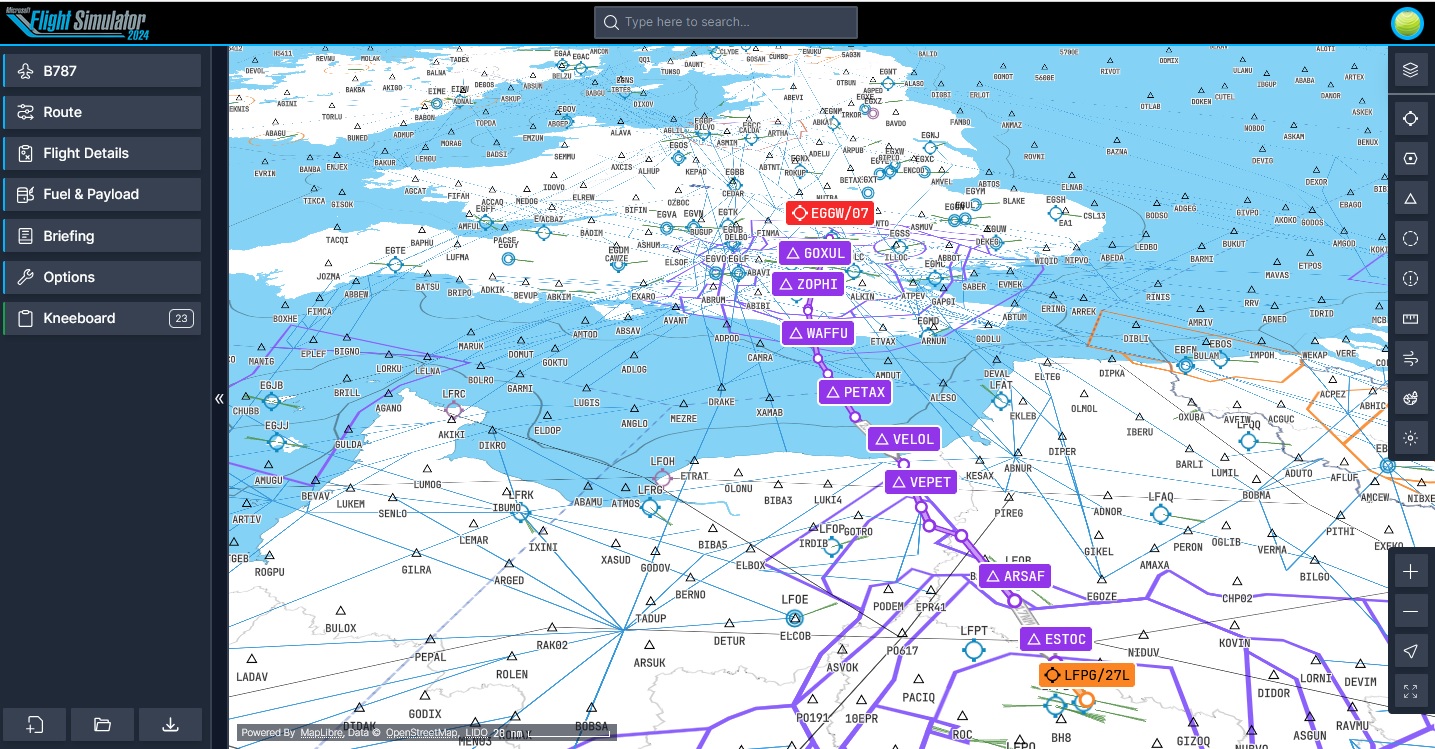Click the EGJJ airport symbol on map
This screenshot has height=749, width=1435.
pos(276,440)
